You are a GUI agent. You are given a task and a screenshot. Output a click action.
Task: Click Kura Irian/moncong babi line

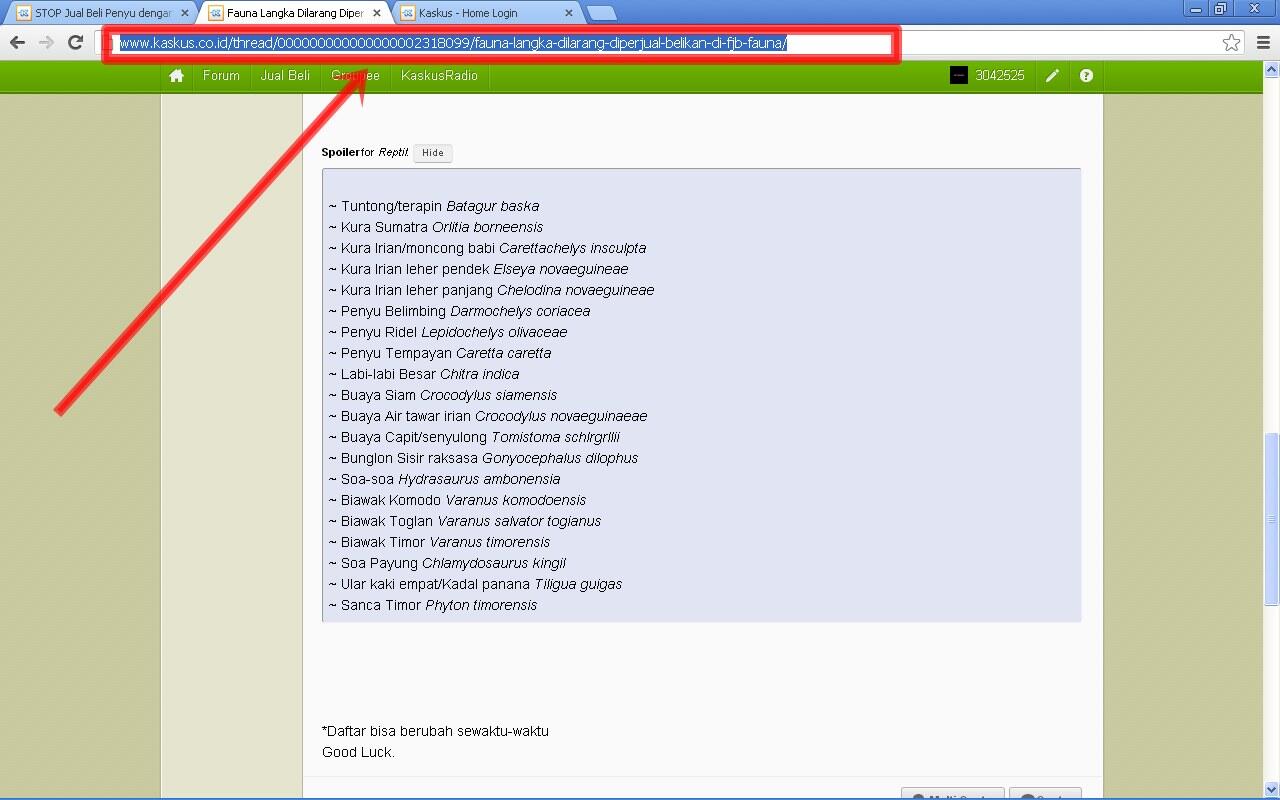[487, 248]
